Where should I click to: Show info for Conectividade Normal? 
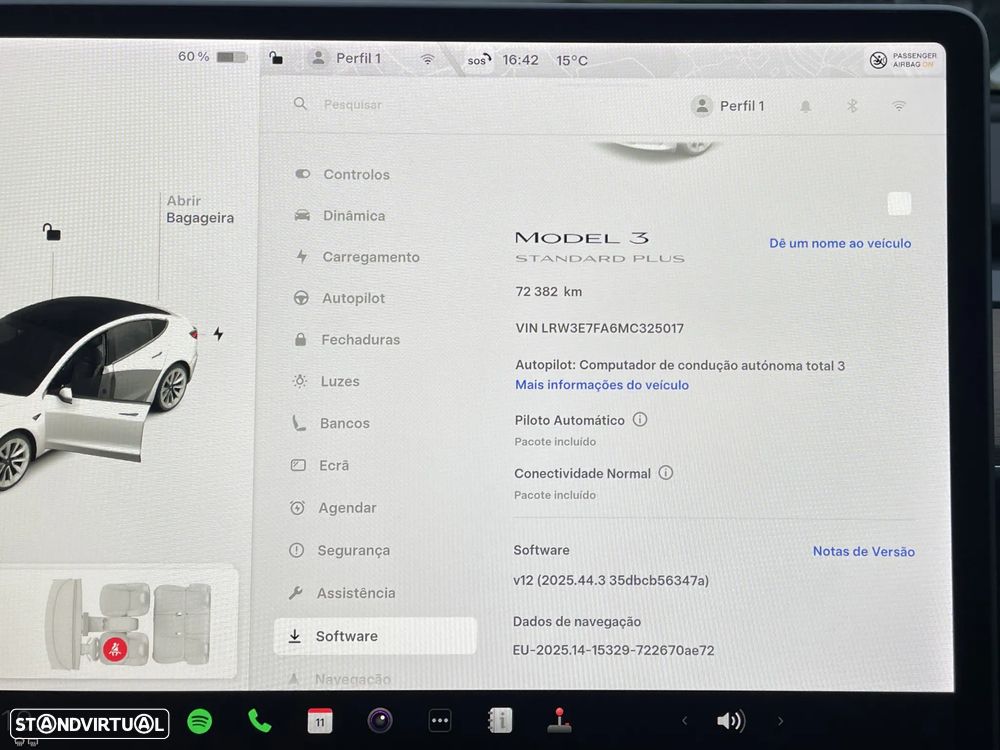(x=666, y=473)
